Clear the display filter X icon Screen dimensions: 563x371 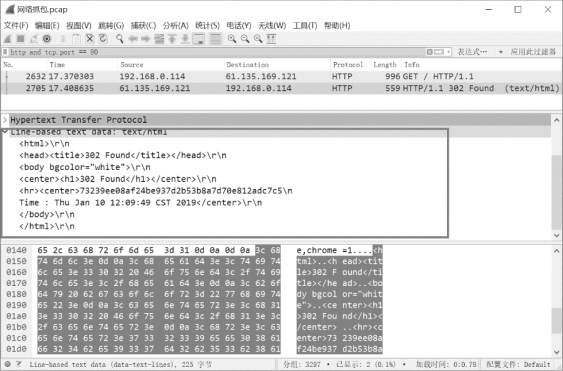[429, 52]
